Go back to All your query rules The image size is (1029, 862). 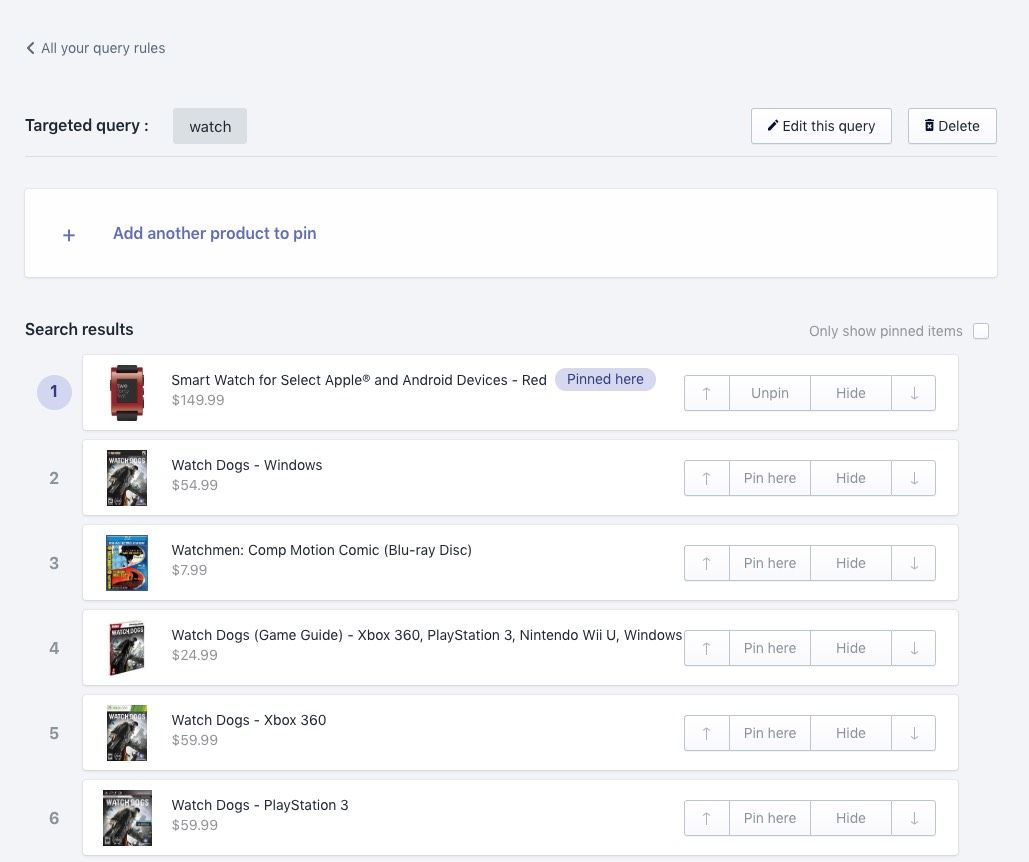coord(102,47)
